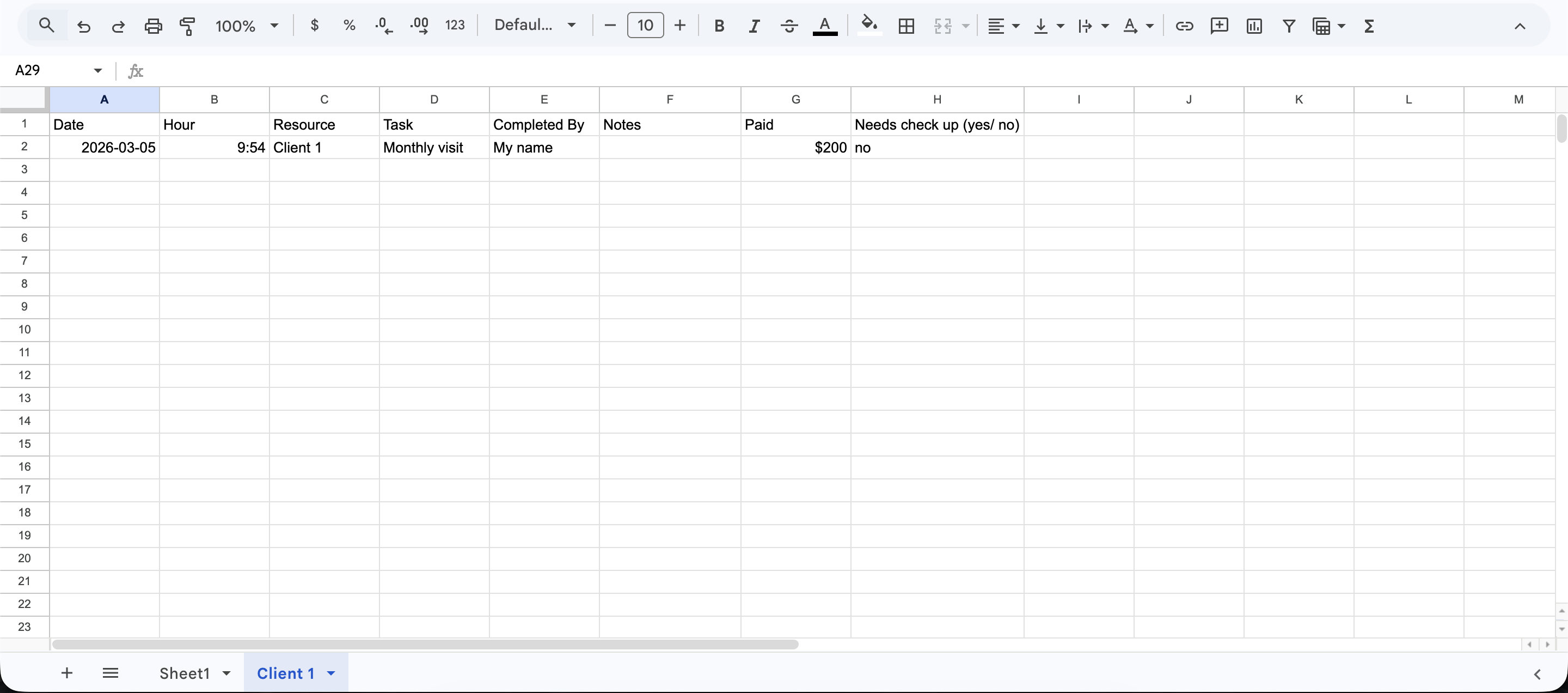Insert a comment
The image size is (1568, 693).
[1220, 26]
